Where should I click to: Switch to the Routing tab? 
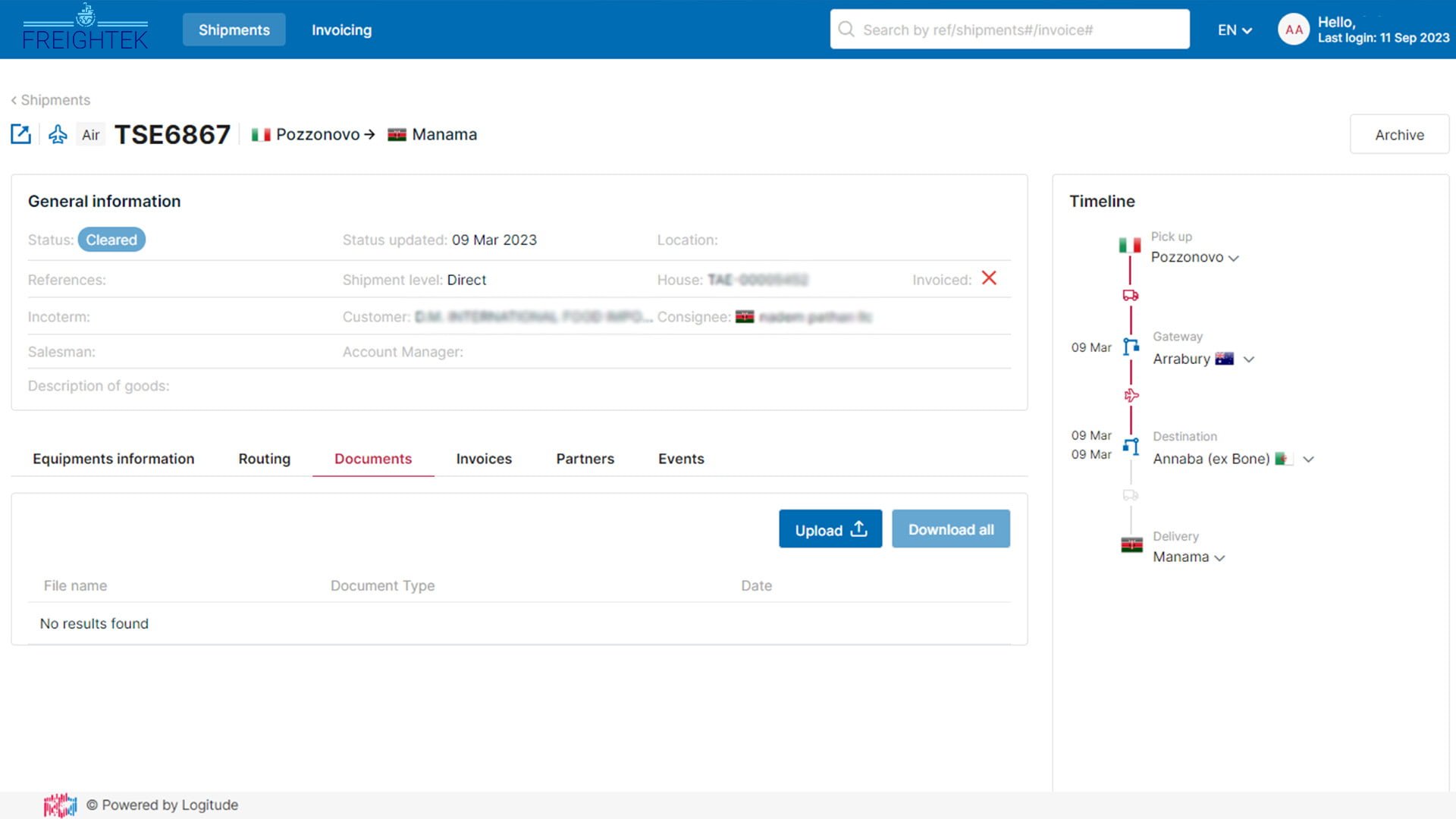(264, 459)
